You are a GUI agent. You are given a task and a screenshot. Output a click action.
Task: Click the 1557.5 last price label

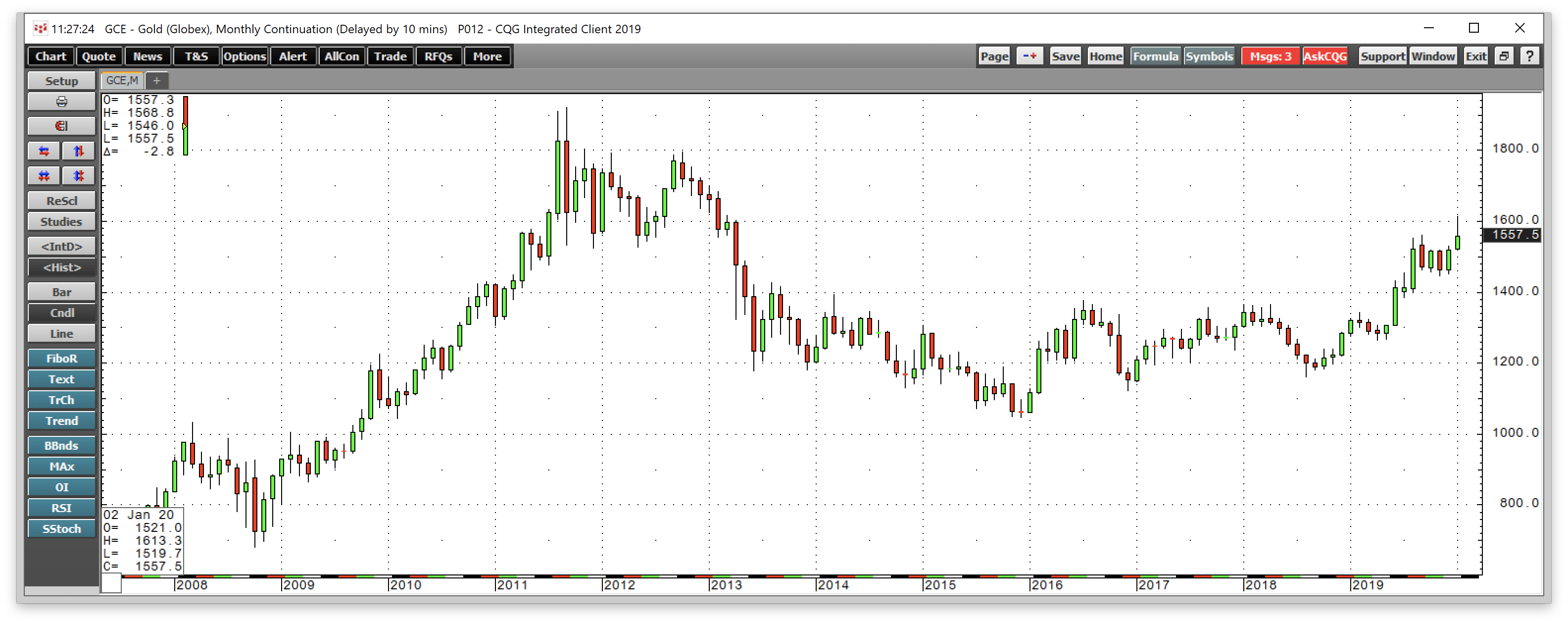[x=1513, y=235]
